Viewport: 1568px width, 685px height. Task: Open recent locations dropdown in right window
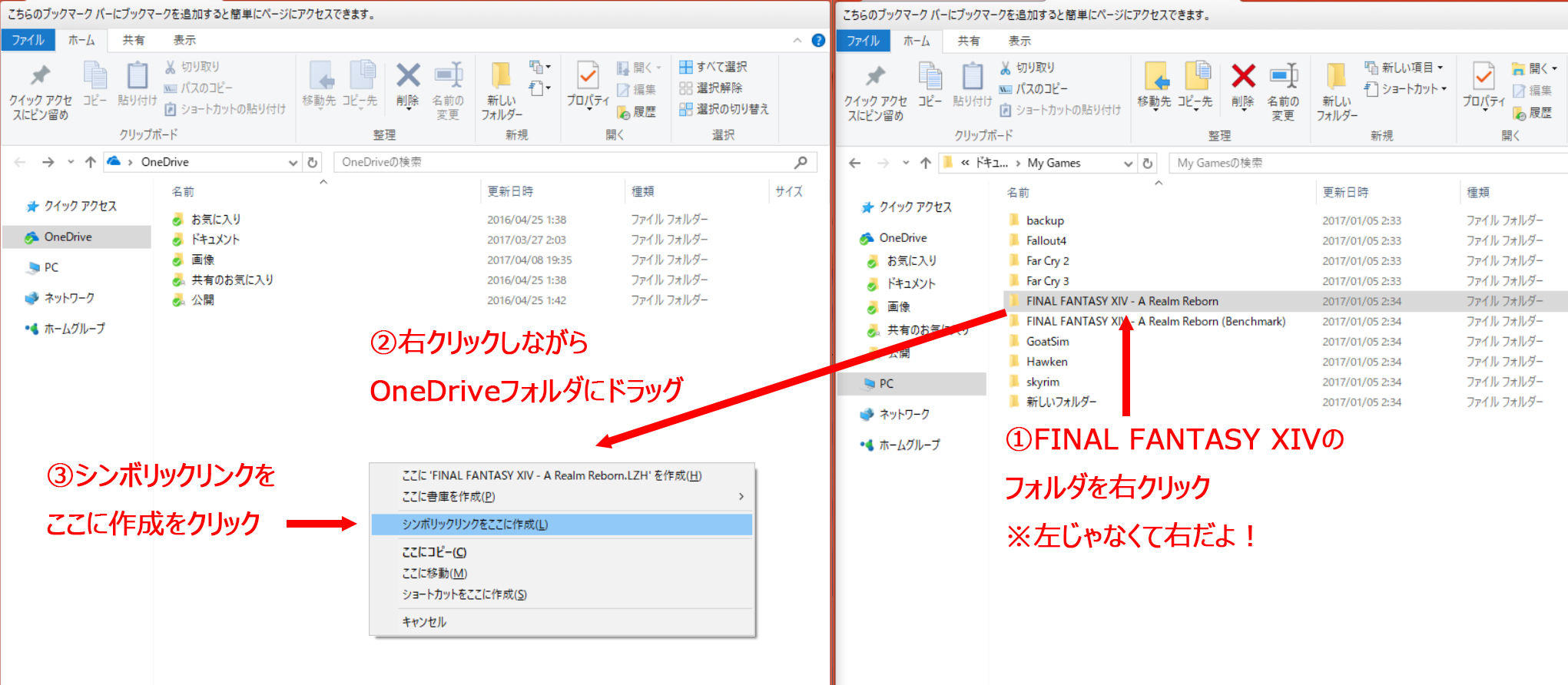click(906, 163)
